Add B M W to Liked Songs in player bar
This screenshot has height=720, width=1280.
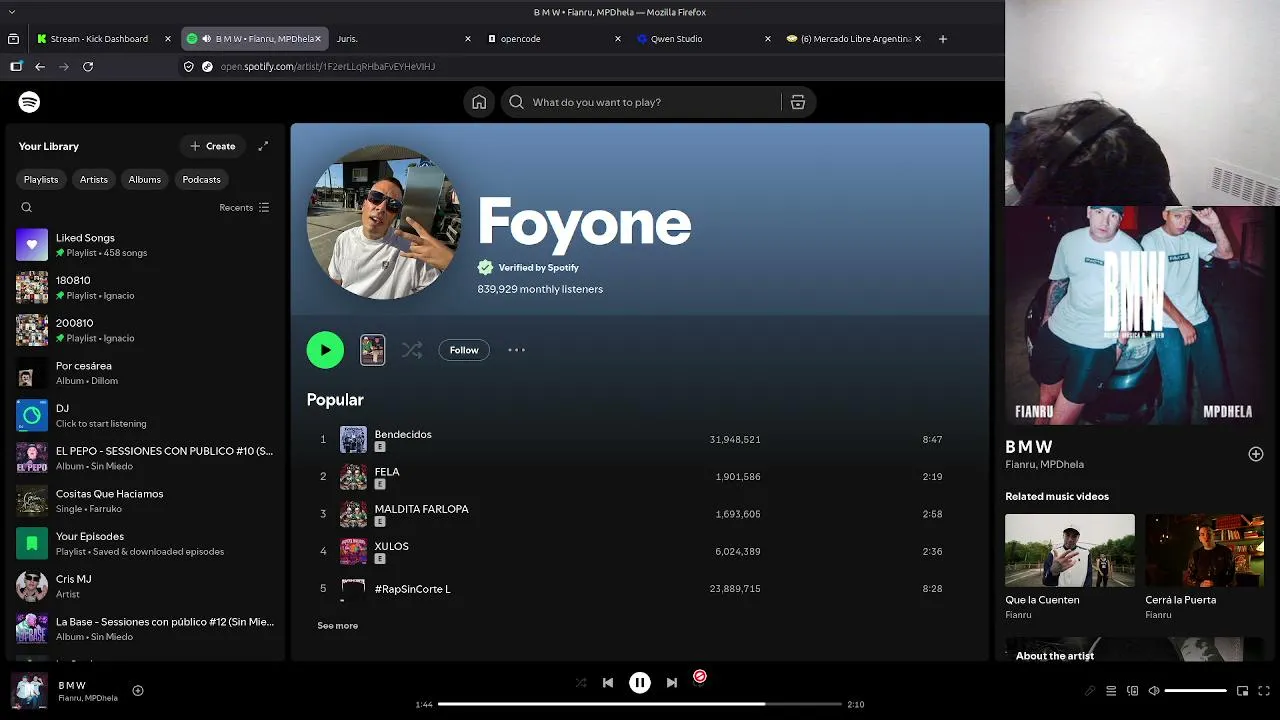coord(138,690)
